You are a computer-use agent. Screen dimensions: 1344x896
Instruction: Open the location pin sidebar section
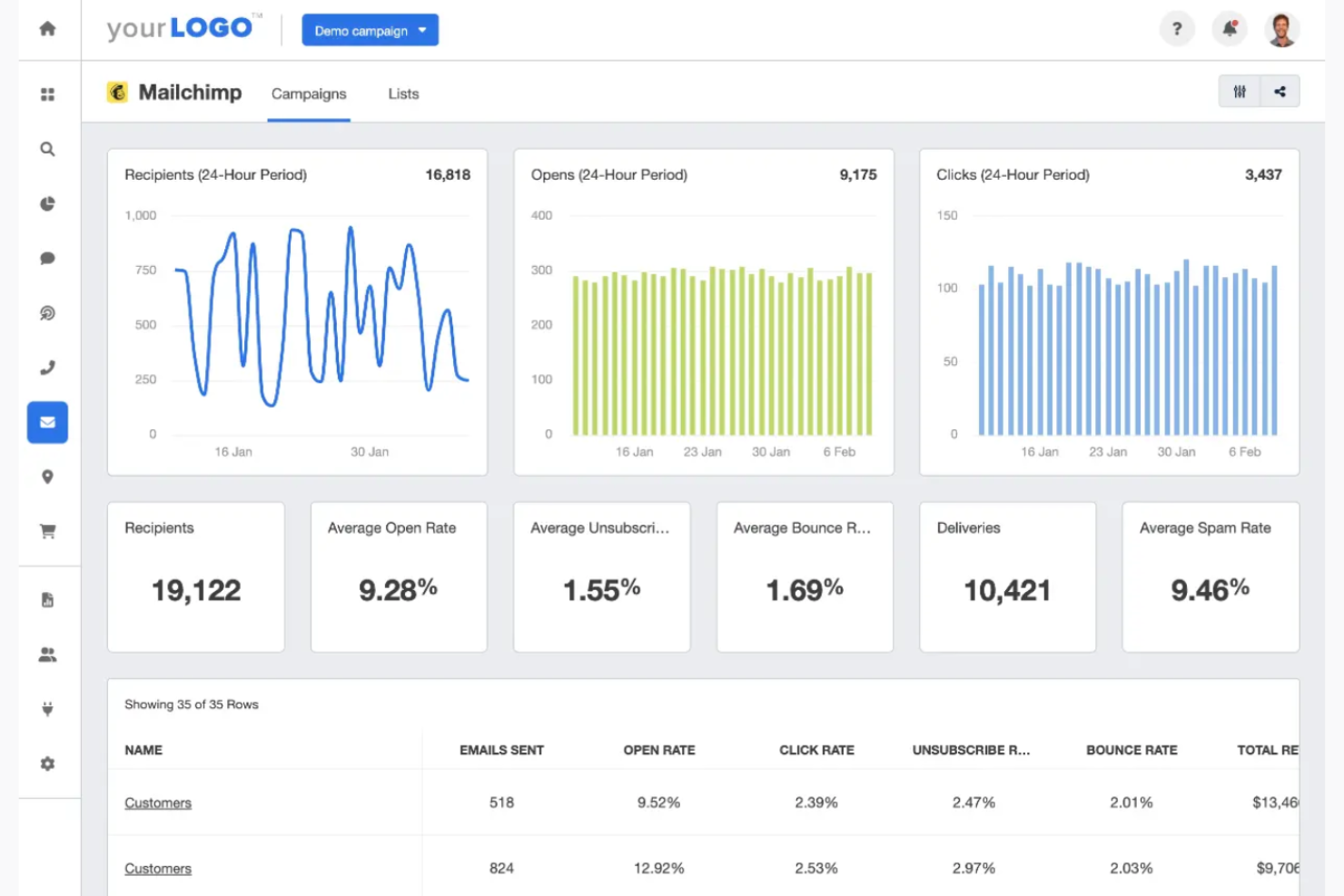[47, 476]
